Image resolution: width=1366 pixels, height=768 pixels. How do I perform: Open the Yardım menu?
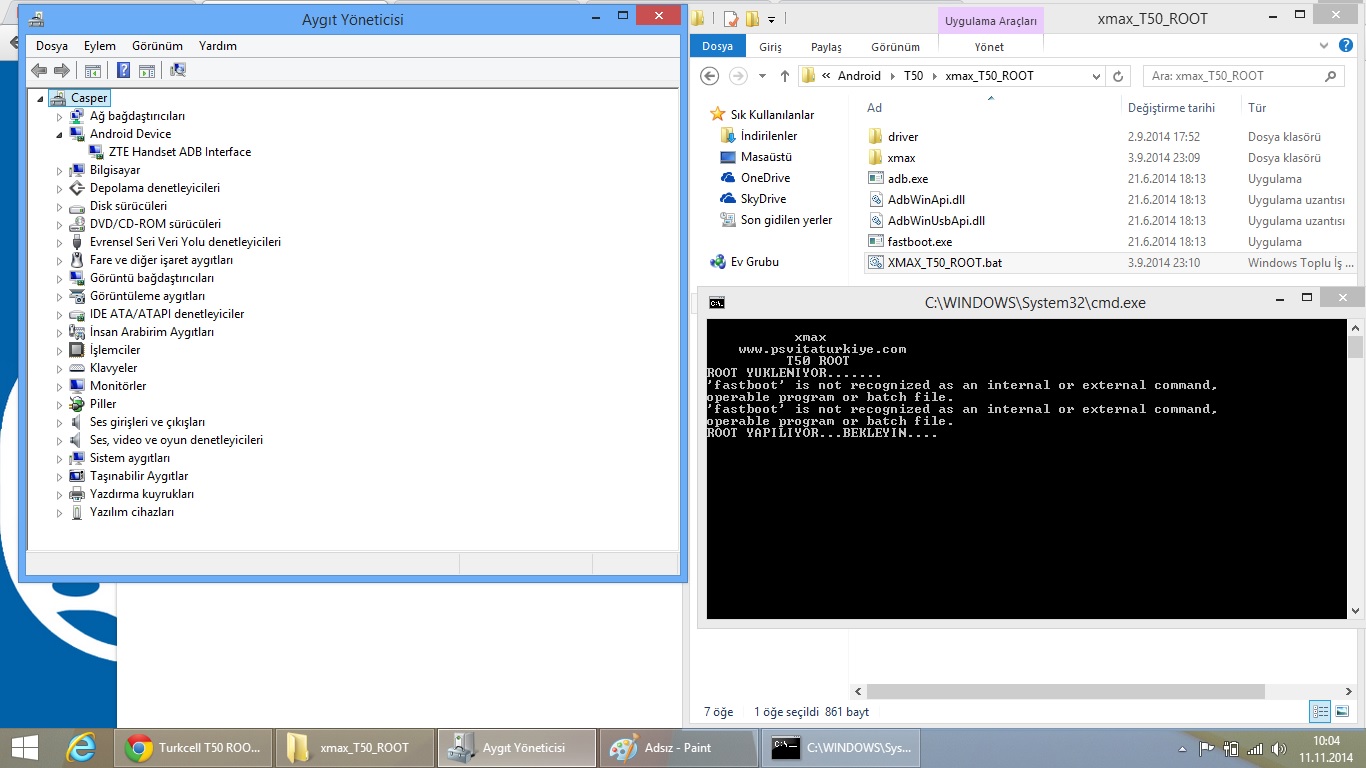(218, 46)
